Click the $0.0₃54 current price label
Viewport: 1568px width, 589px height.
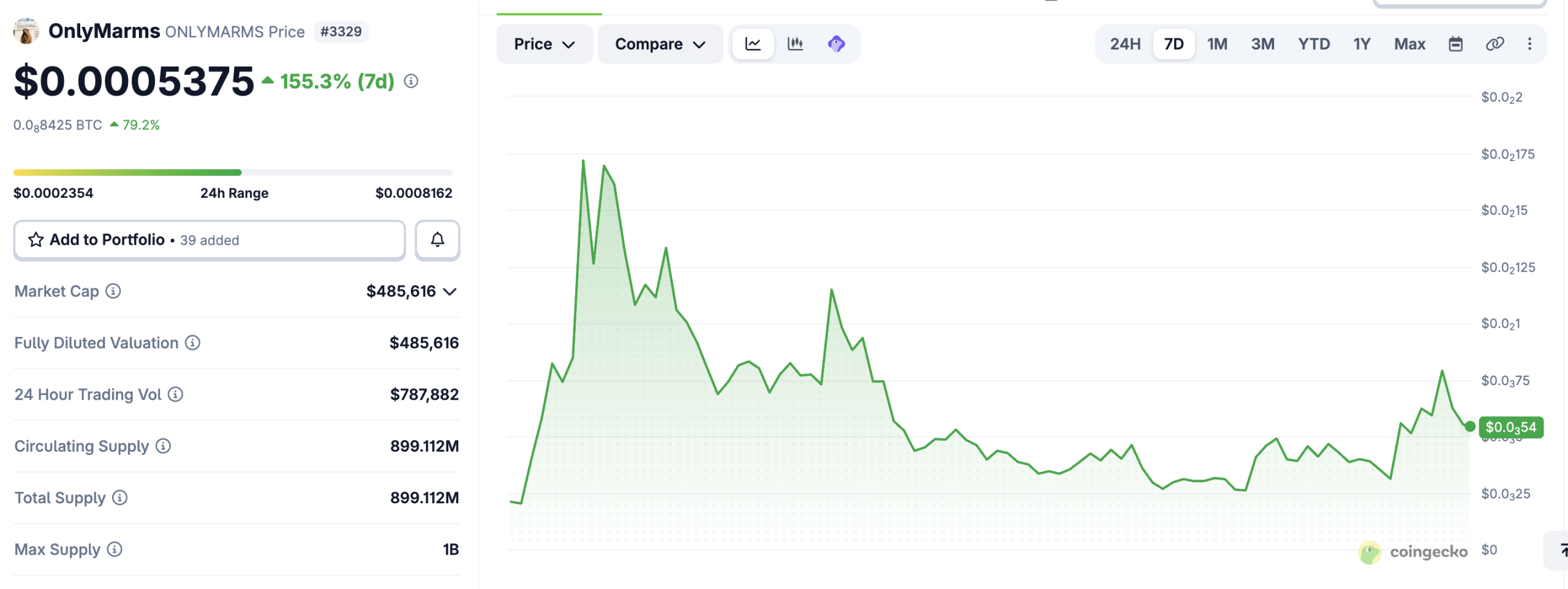[x=1511, y=427]
